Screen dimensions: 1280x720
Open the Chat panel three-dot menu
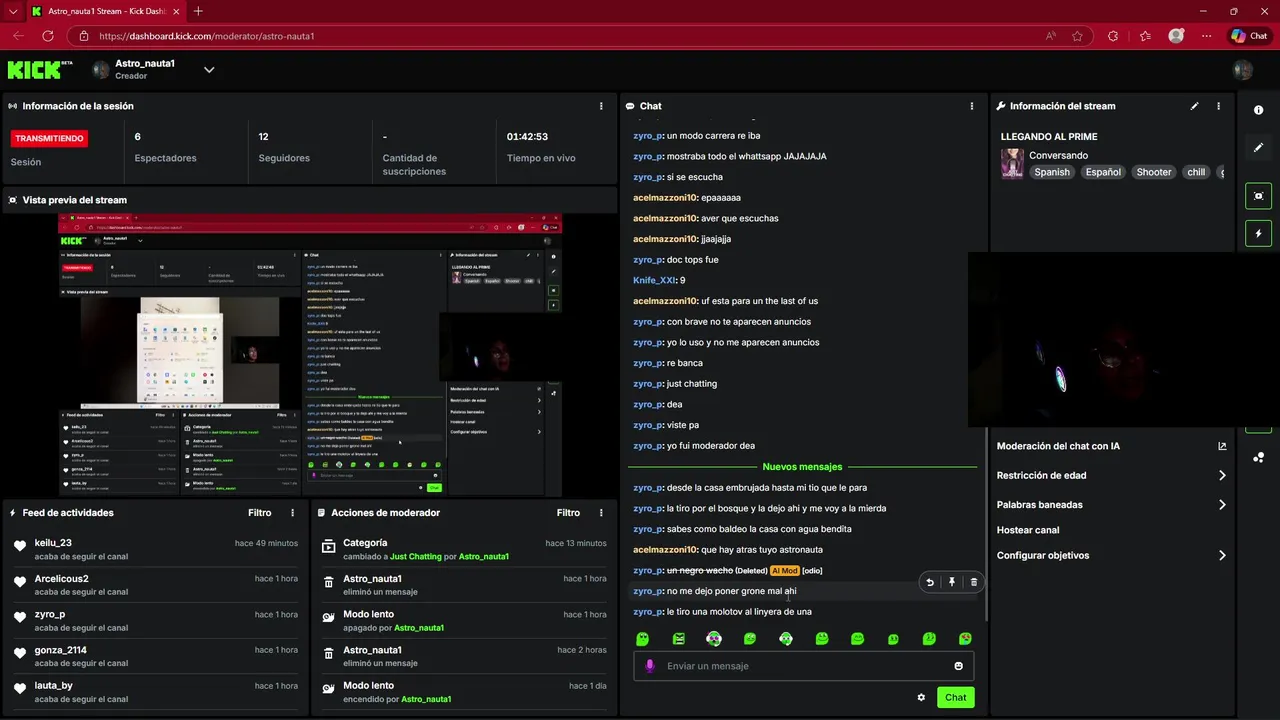tap(972, 106)
